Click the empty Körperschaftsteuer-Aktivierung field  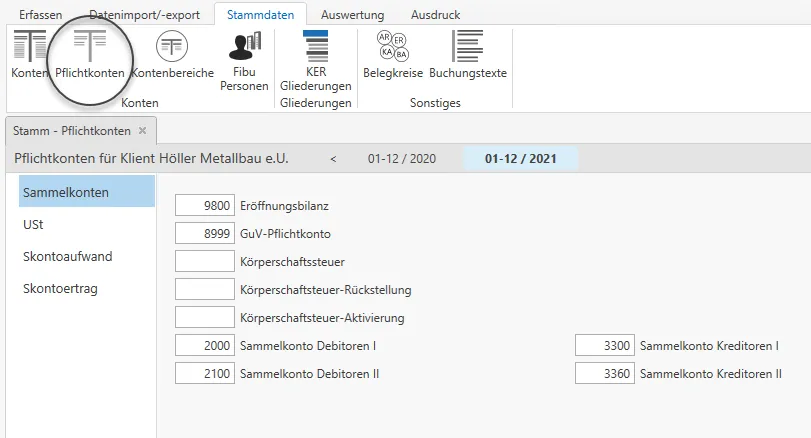point(205,317)
